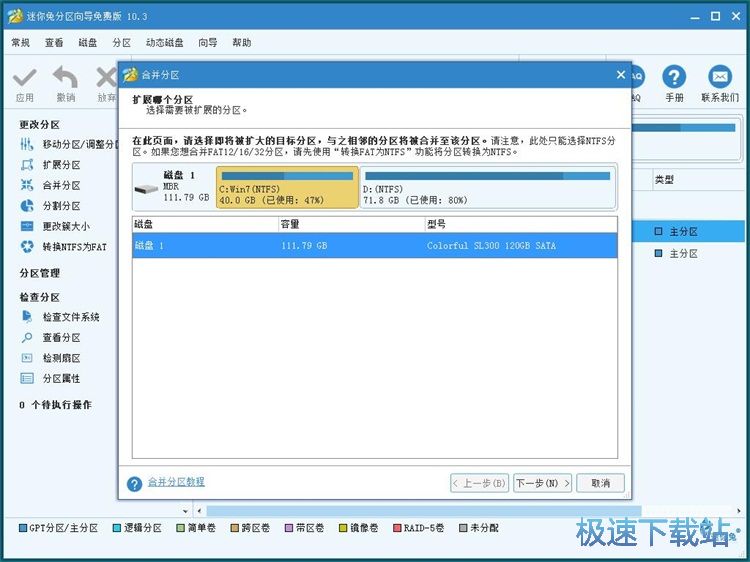Select the C:Win7 (NTFS) partition block
The height and width of the screenshot is (562, 750).
(287, 187)
